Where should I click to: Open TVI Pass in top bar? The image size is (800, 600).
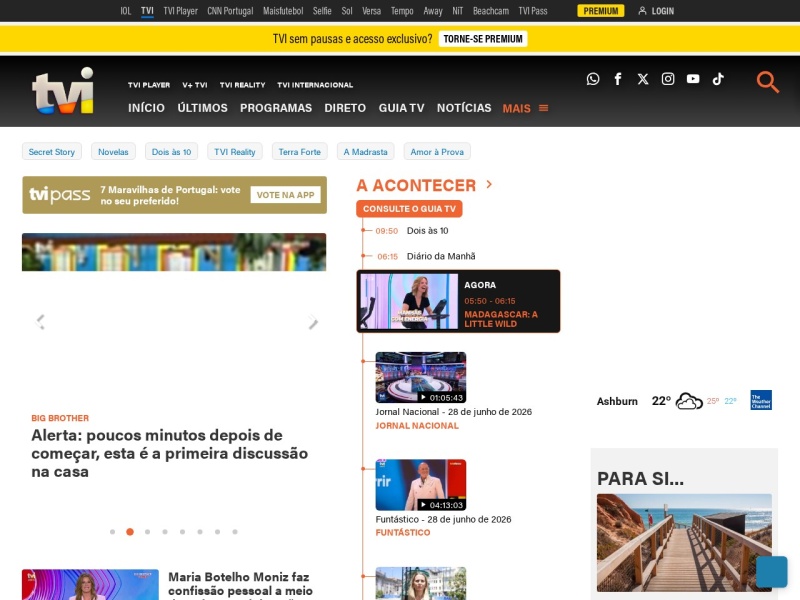click(533, 11)
